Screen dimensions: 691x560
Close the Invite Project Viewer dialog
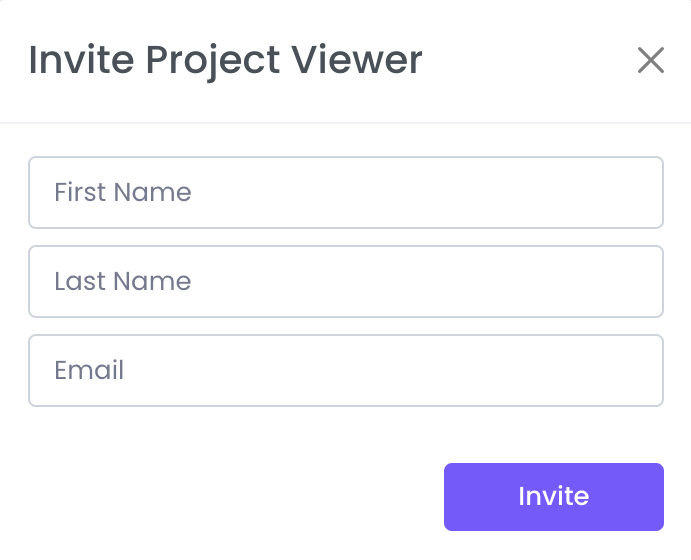[651, 61]
